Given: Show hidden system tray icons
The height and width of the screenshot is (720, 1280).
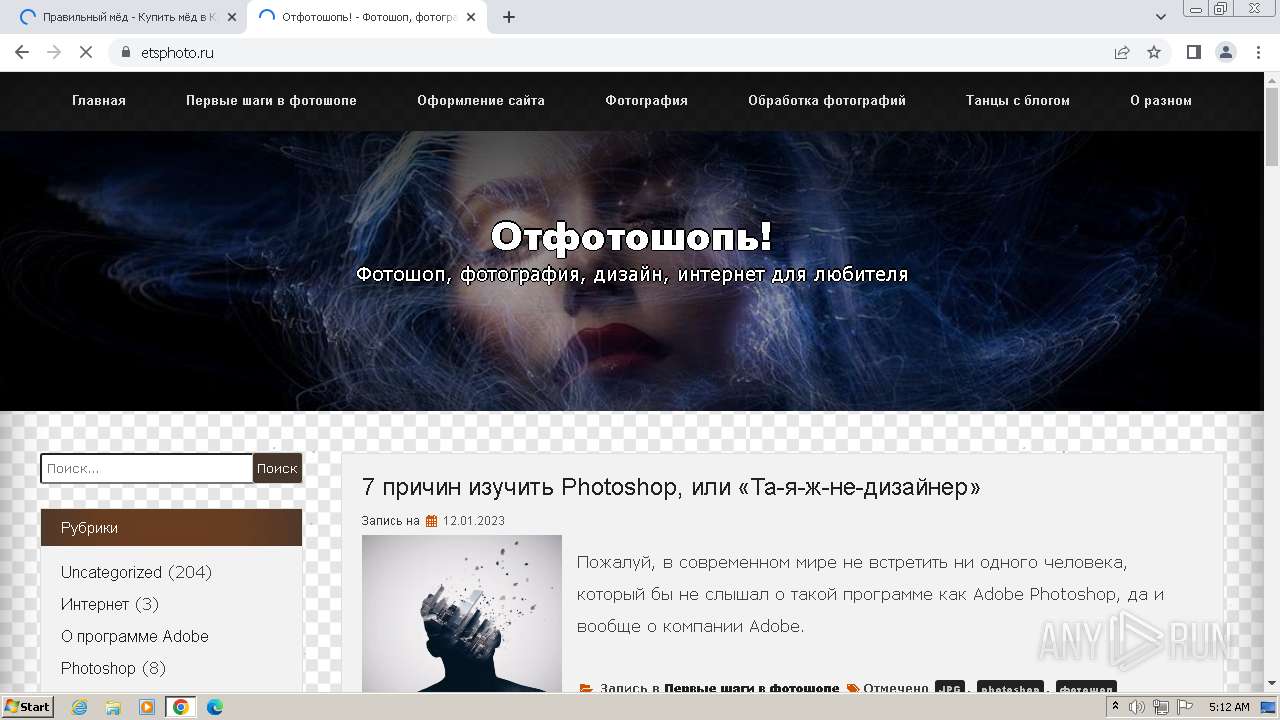Looking at the screenshot, I should point(1115,707).
